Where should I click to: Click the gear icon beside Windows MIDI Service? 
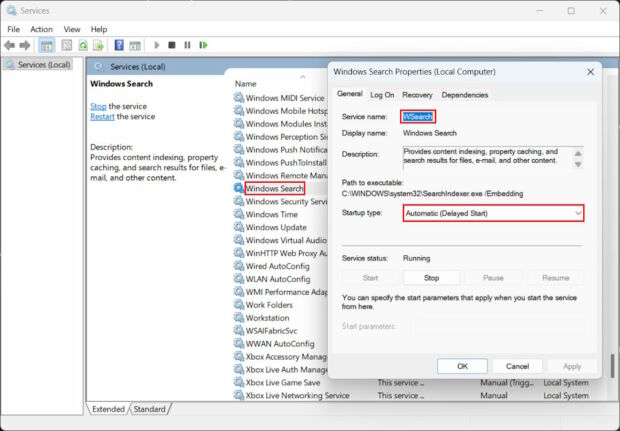pyautogui.click(x=238, y=97)
